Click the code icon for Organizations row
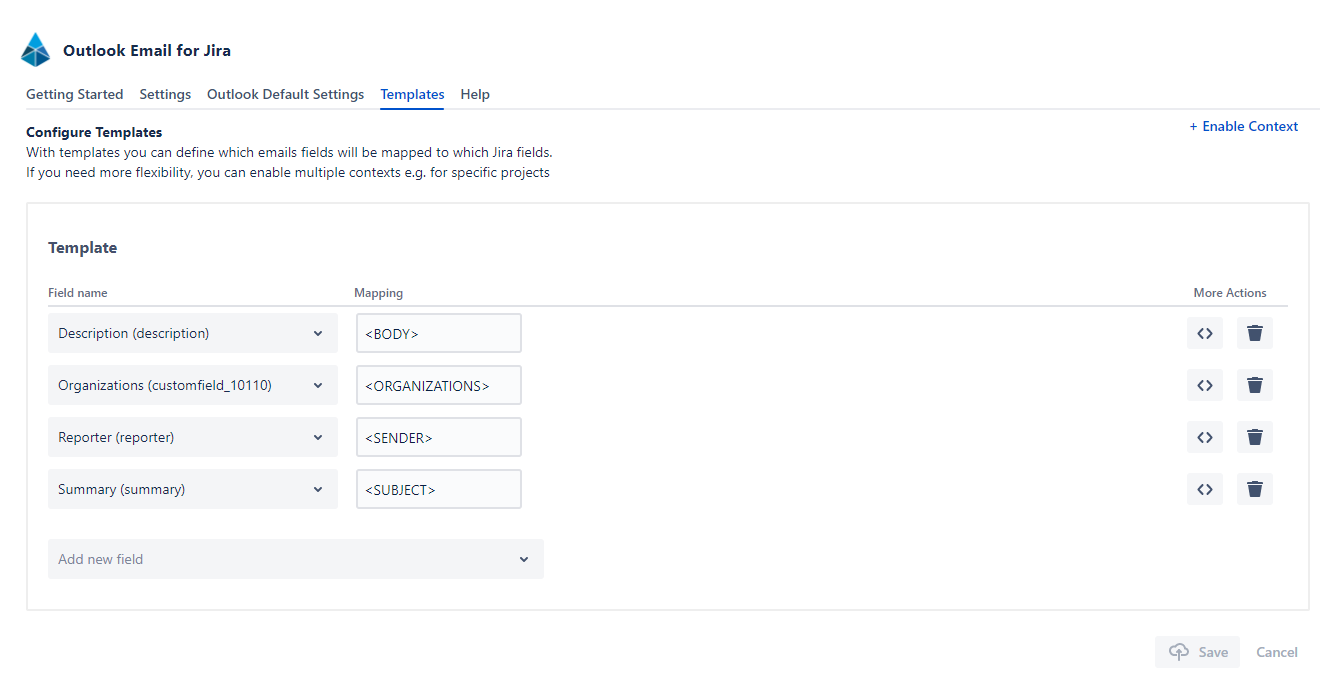Image resolution: width=1320 pixels, height=682 pixels. pos(1205,385)
